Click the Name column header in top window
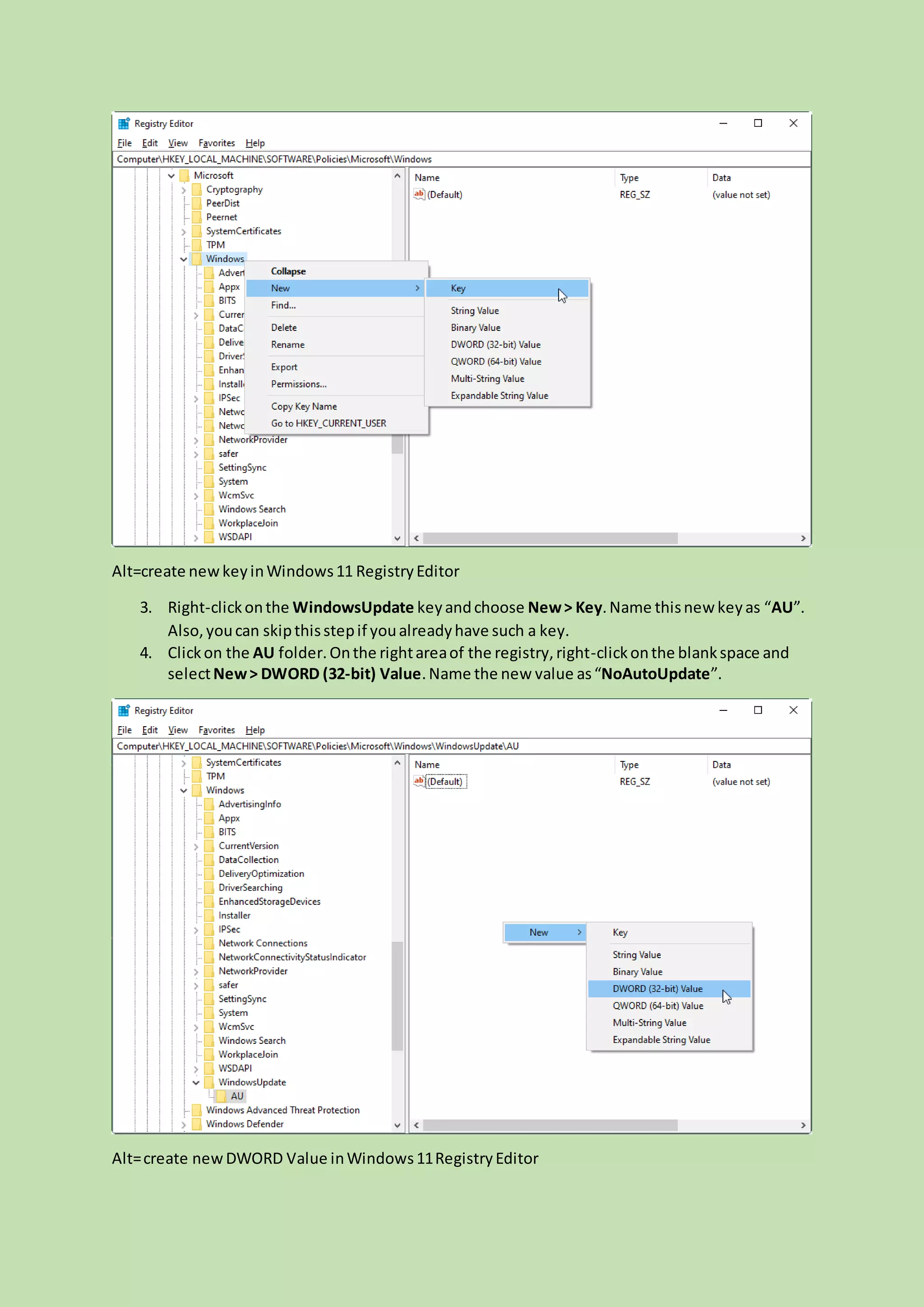924x1307 pixels. [512, 178]
